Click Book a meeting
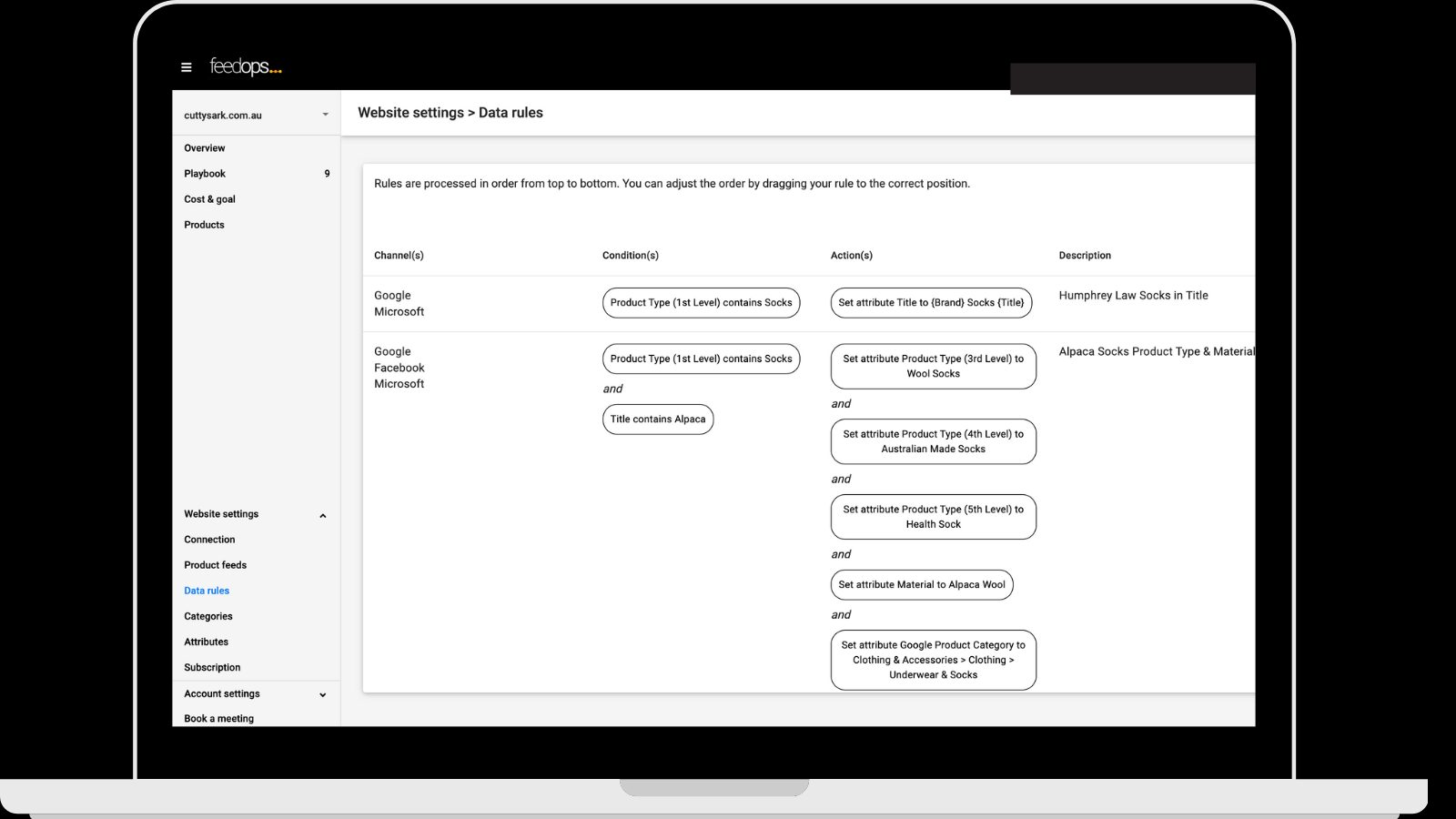 pyautogui.click(x=218, y=718)
